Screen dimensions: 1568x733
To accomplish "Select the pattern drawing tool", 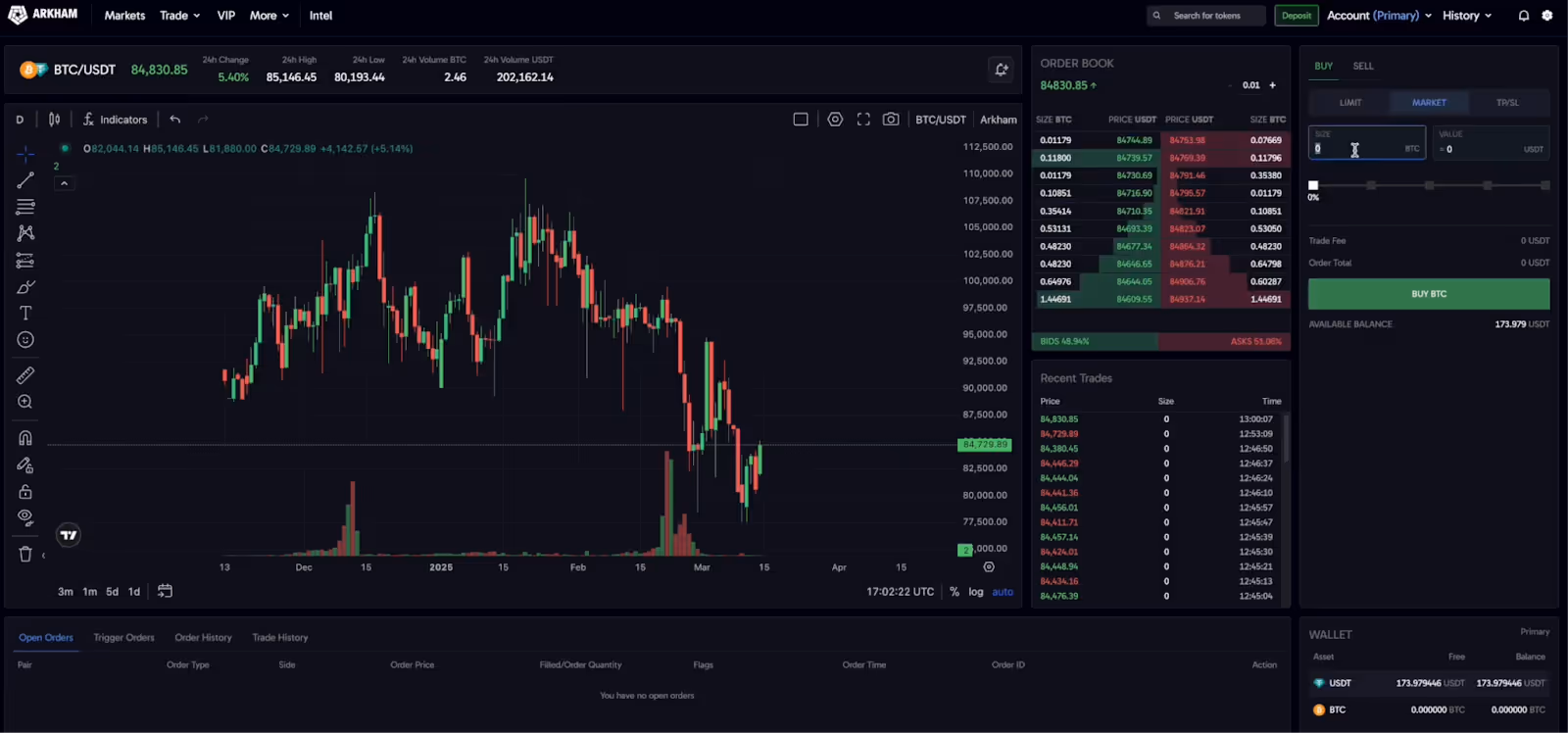I will coord(25,233).
